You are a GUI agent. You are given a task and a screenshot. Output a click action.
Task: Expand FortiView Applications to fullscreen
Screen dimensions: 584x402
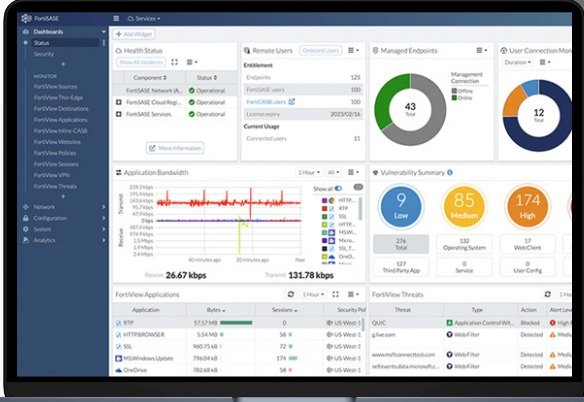point(336,294)
